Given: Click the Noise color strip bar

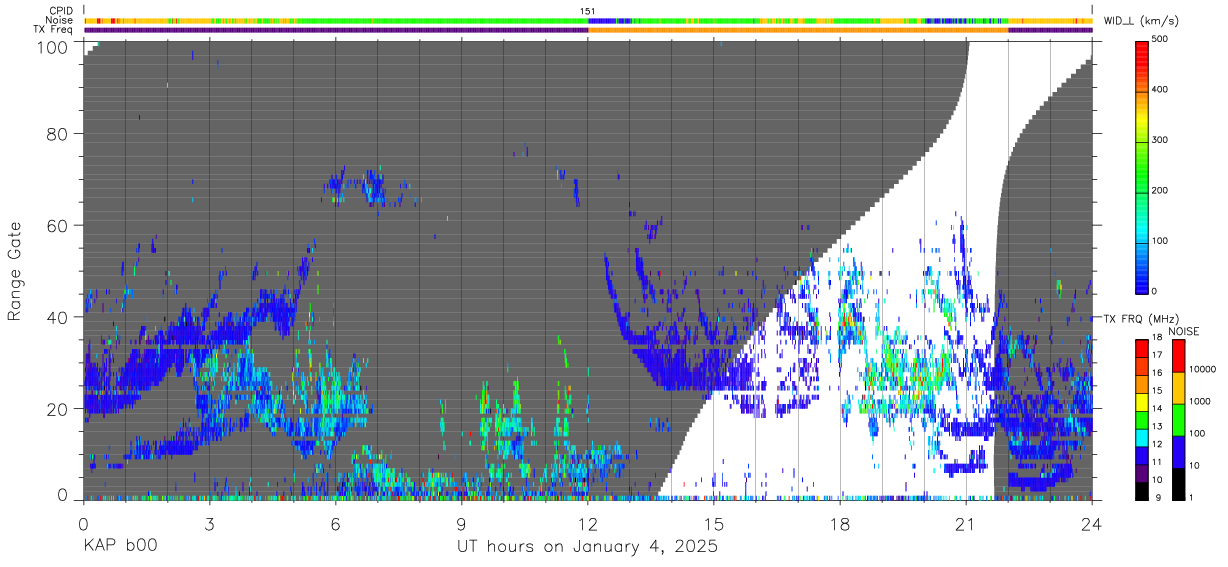Looking at the screenshot, I should [x=588, y=20].
